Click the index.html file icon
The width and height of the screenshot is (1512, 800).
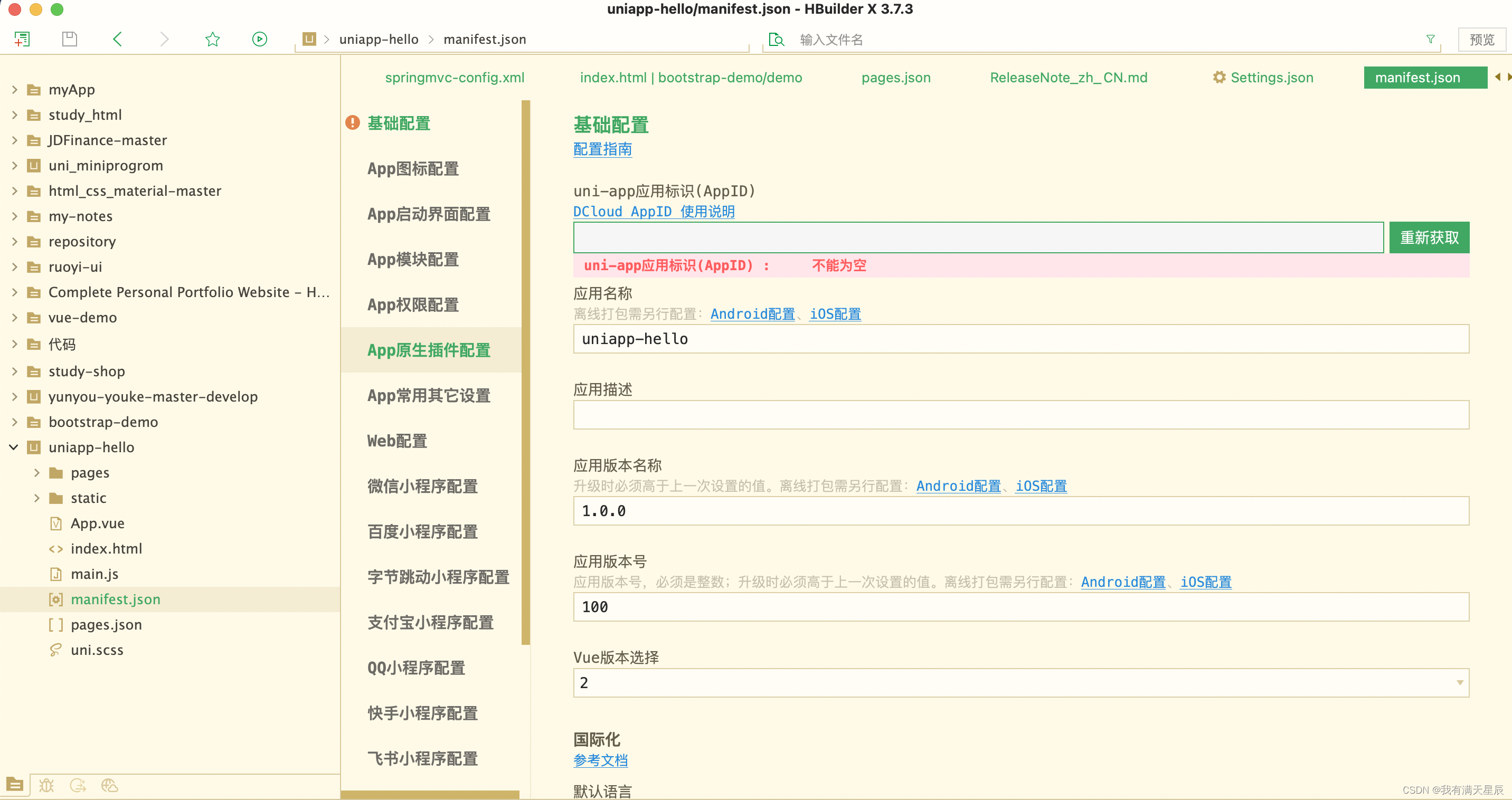click(x=56, y=549)
